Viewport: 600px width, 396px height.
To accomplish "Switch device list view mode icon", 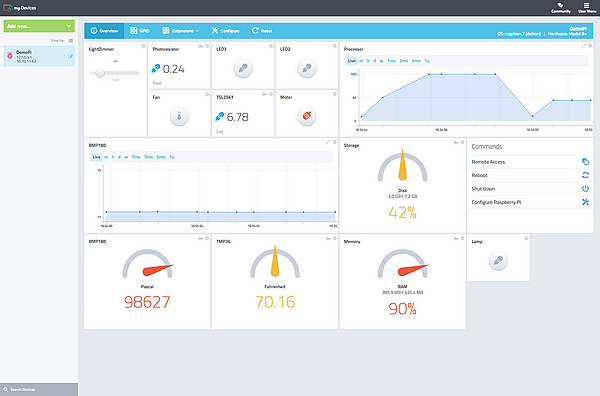I will coord(70,40).
